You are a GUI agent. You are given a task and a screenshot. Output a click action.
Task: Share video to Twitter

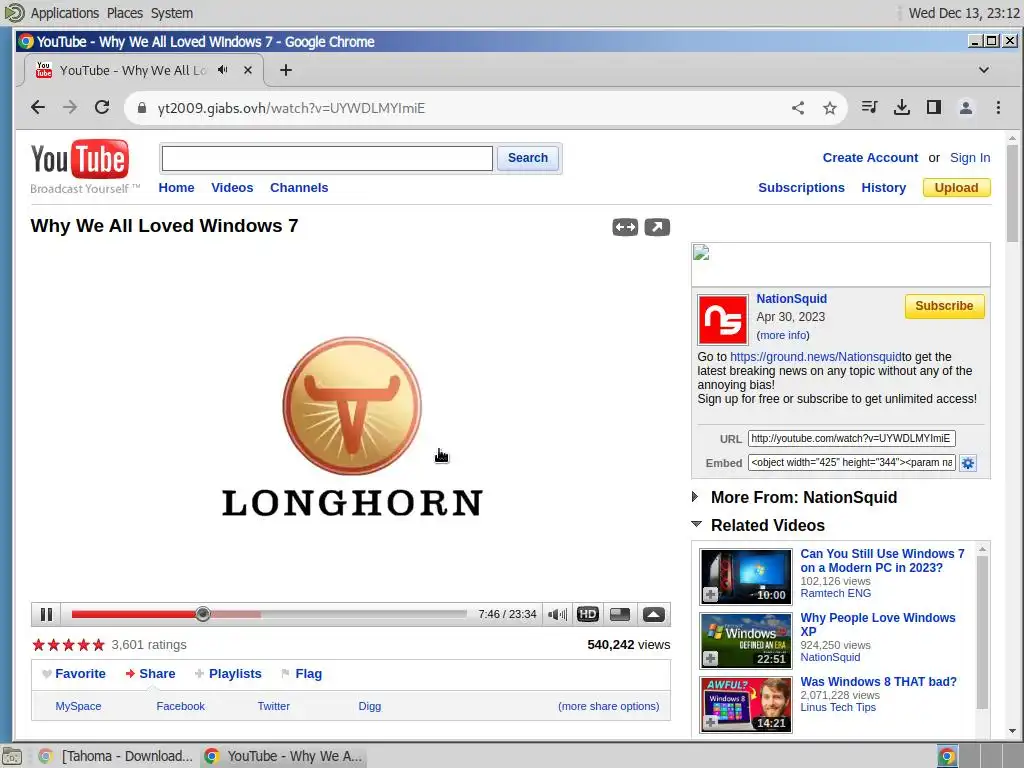click(x=274, y=707)
